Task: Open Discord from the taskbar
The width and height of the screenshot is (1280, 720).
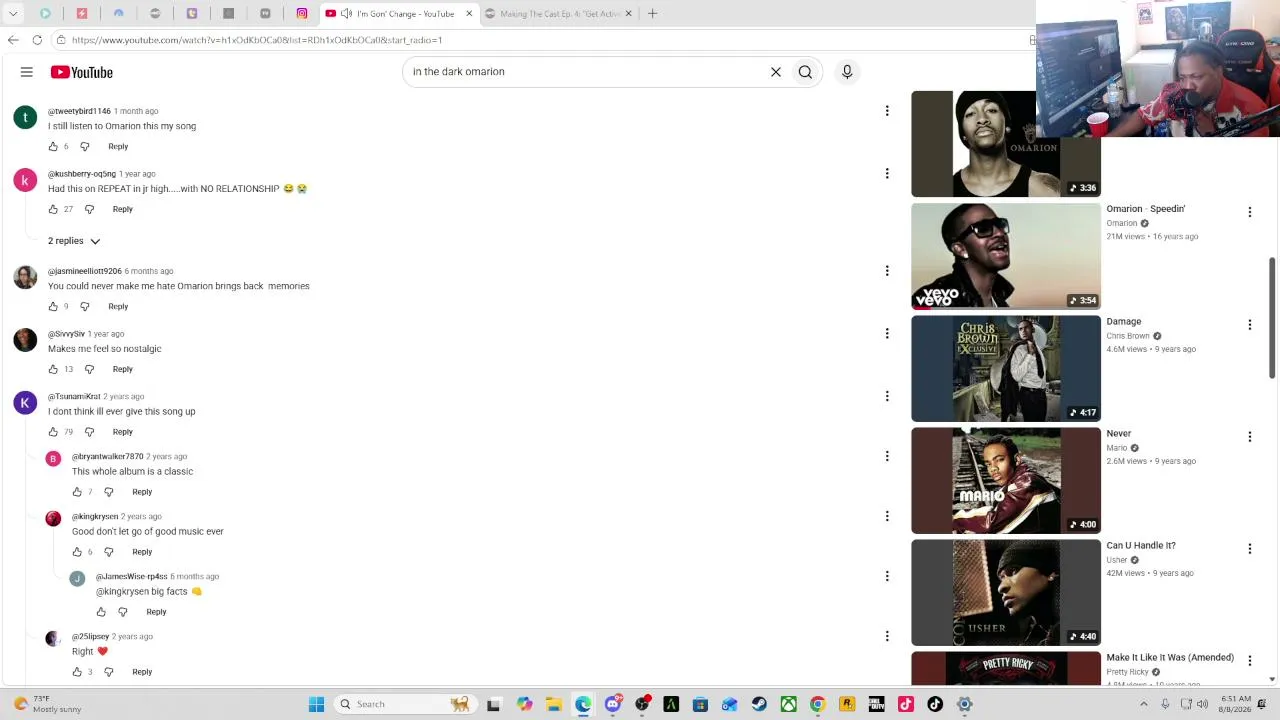Action: (x=613, y=704)
